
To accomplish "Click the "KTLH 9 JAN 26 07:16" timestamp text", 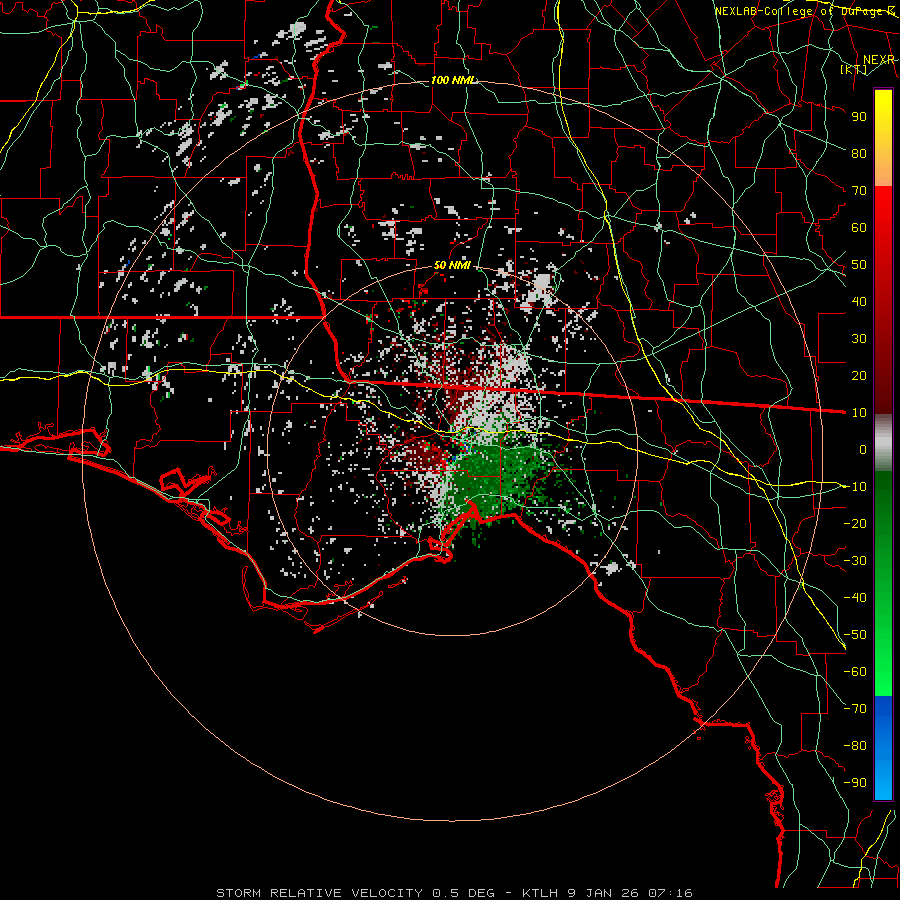I will pos(607,893).
